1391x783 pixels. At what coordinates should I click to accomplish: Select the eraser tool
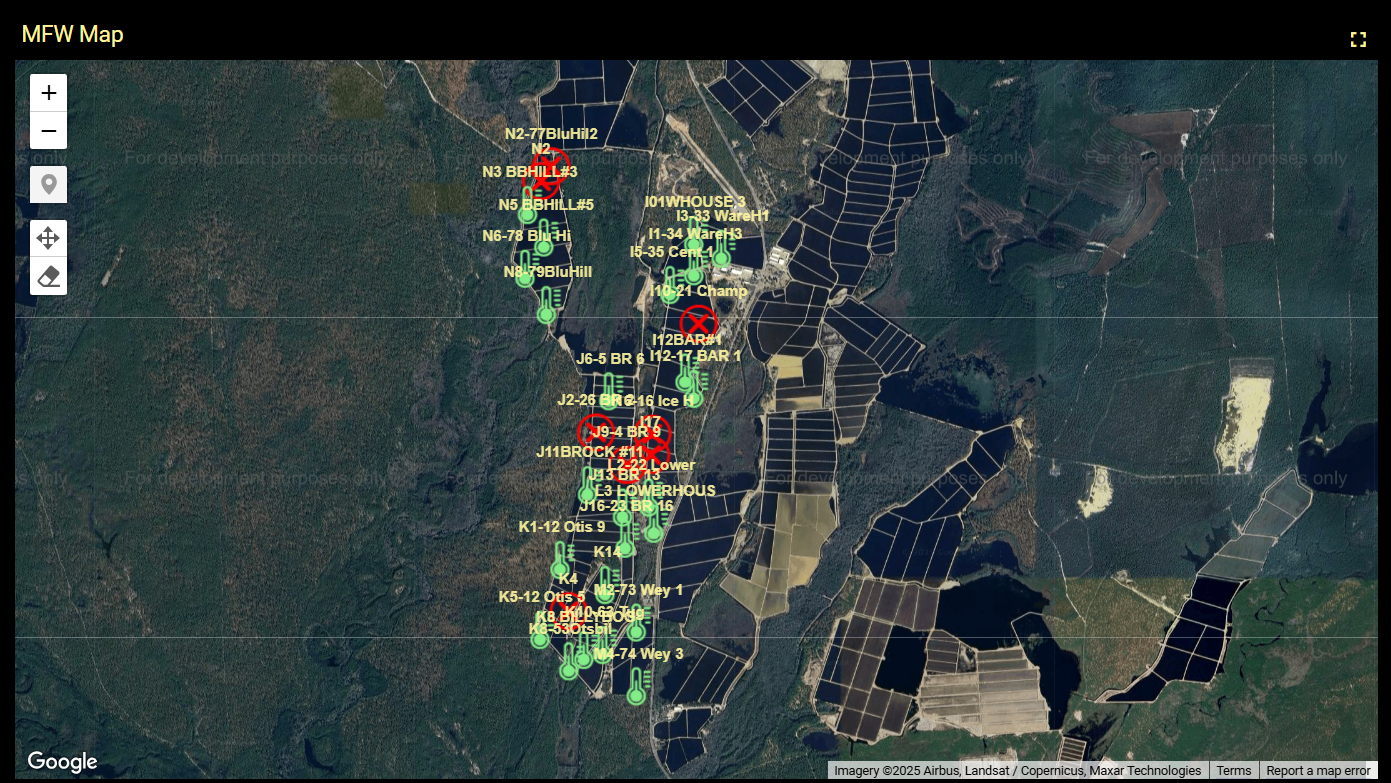(48, 276)
